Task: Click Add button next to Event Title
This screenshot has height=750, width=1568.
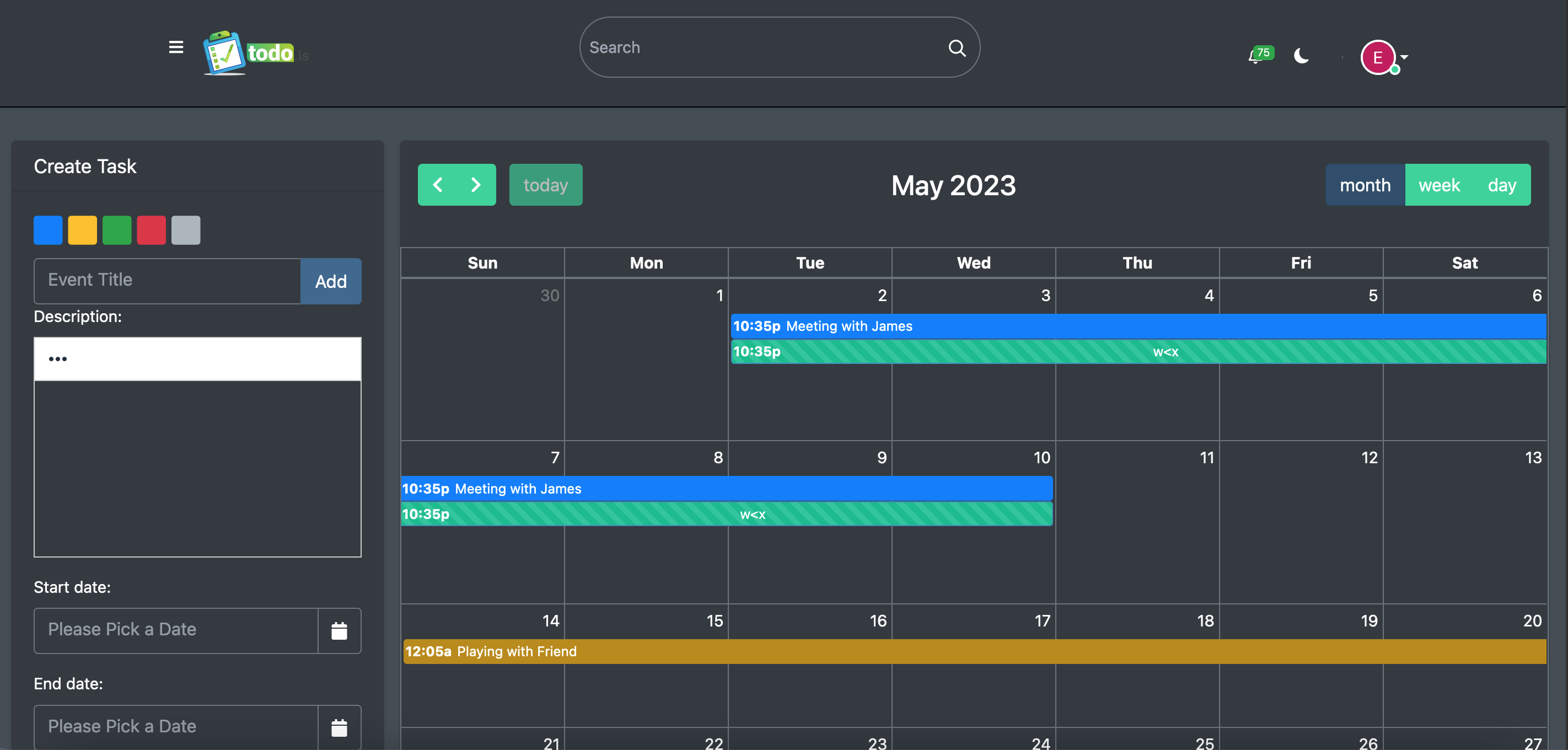Action: [330, 281]
